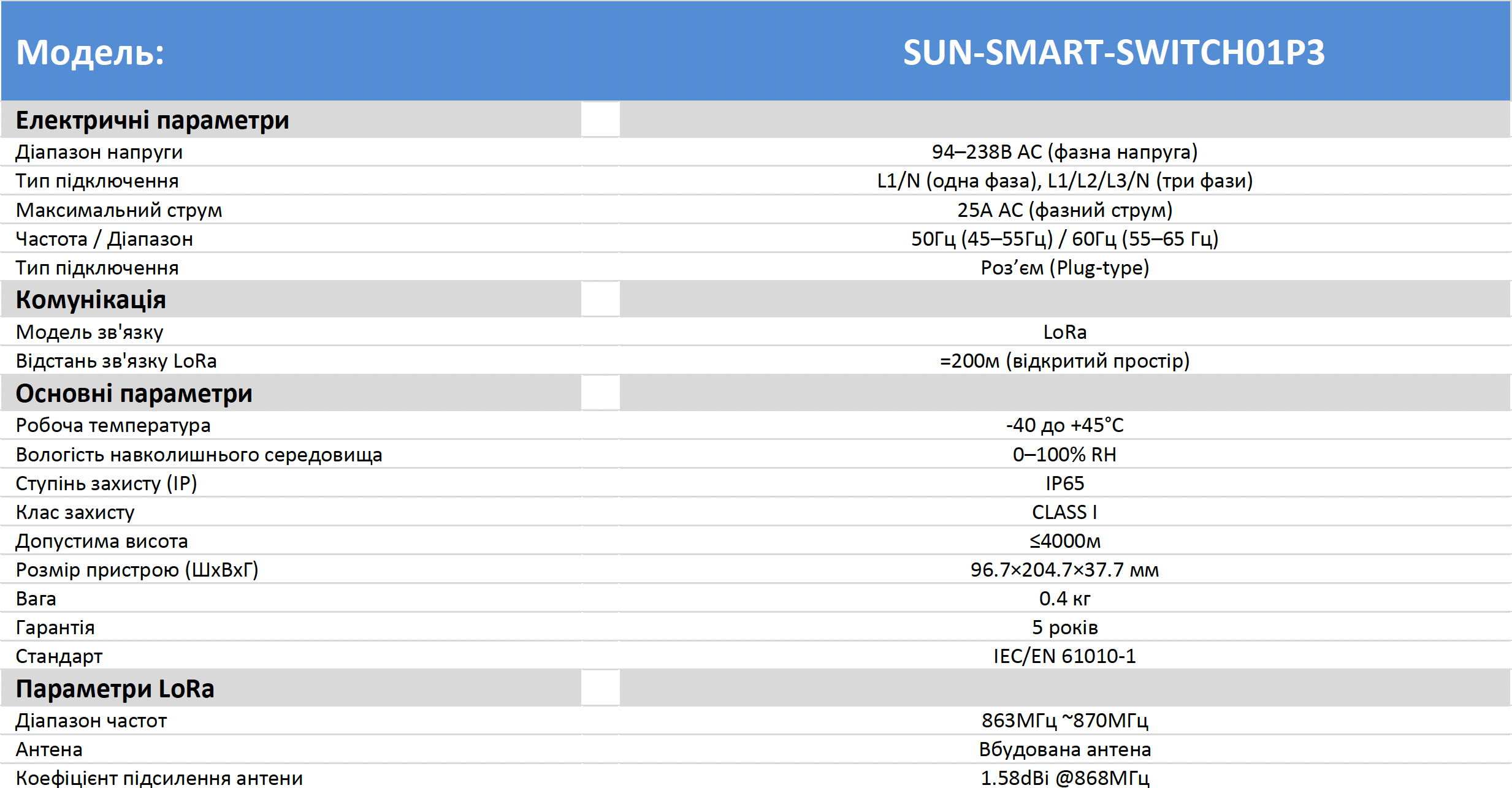Select the 'Вологість навколишнього середовища' label
The height and width of the screenshot is (788, 1512).
(199, 455)
